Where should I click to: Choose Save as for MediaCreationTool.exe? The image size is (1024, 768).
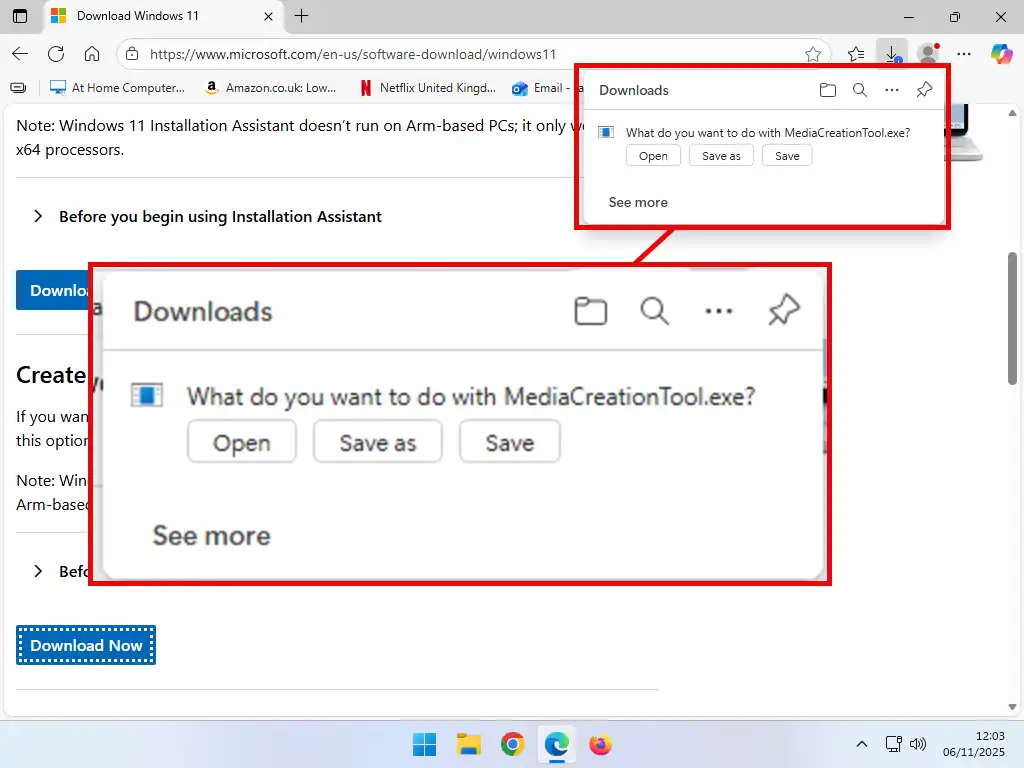(721, 155)
